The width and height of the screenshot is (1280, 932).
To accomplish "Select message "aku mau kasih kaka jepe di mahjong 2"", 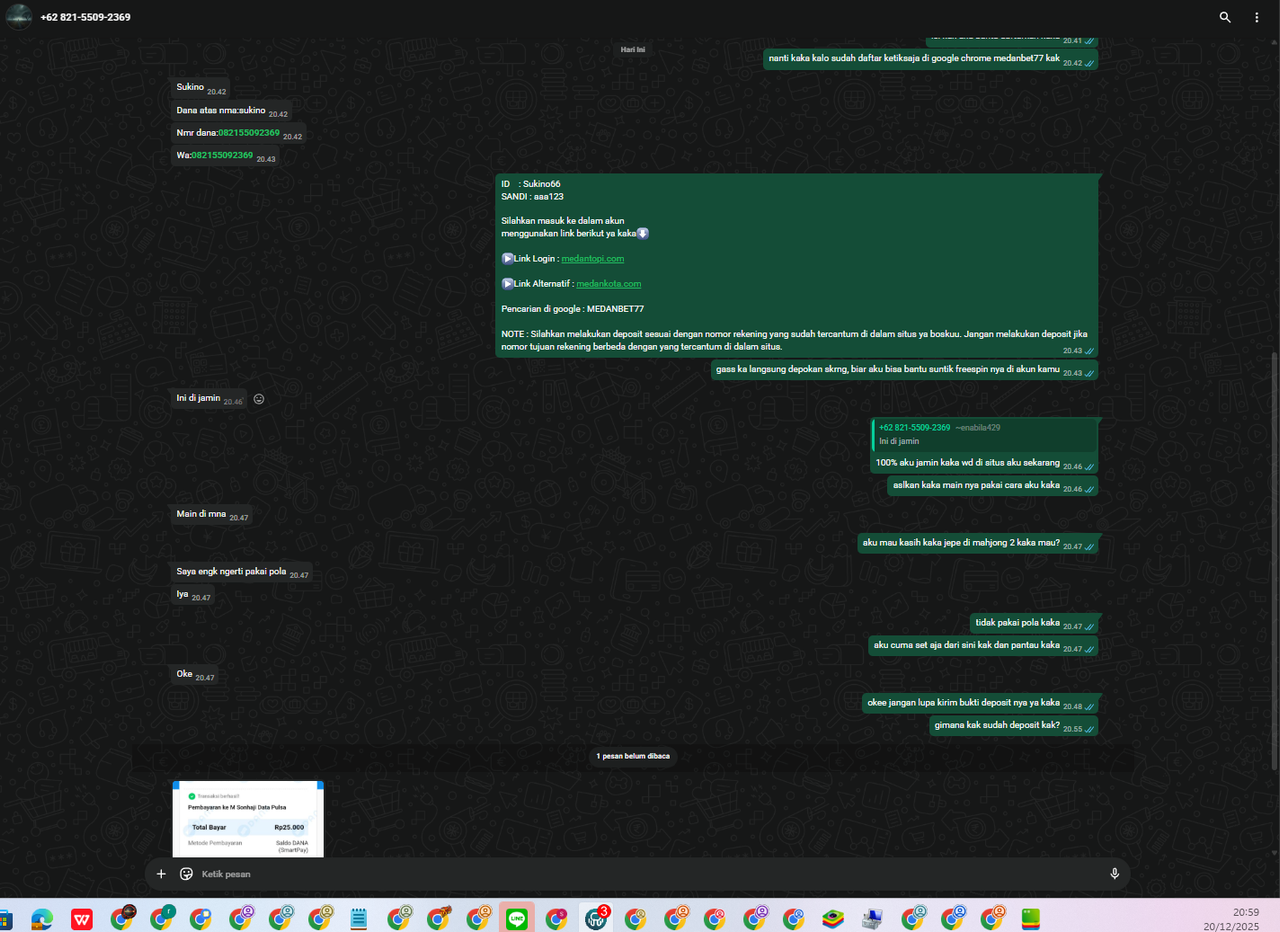I will click(977, 544).
